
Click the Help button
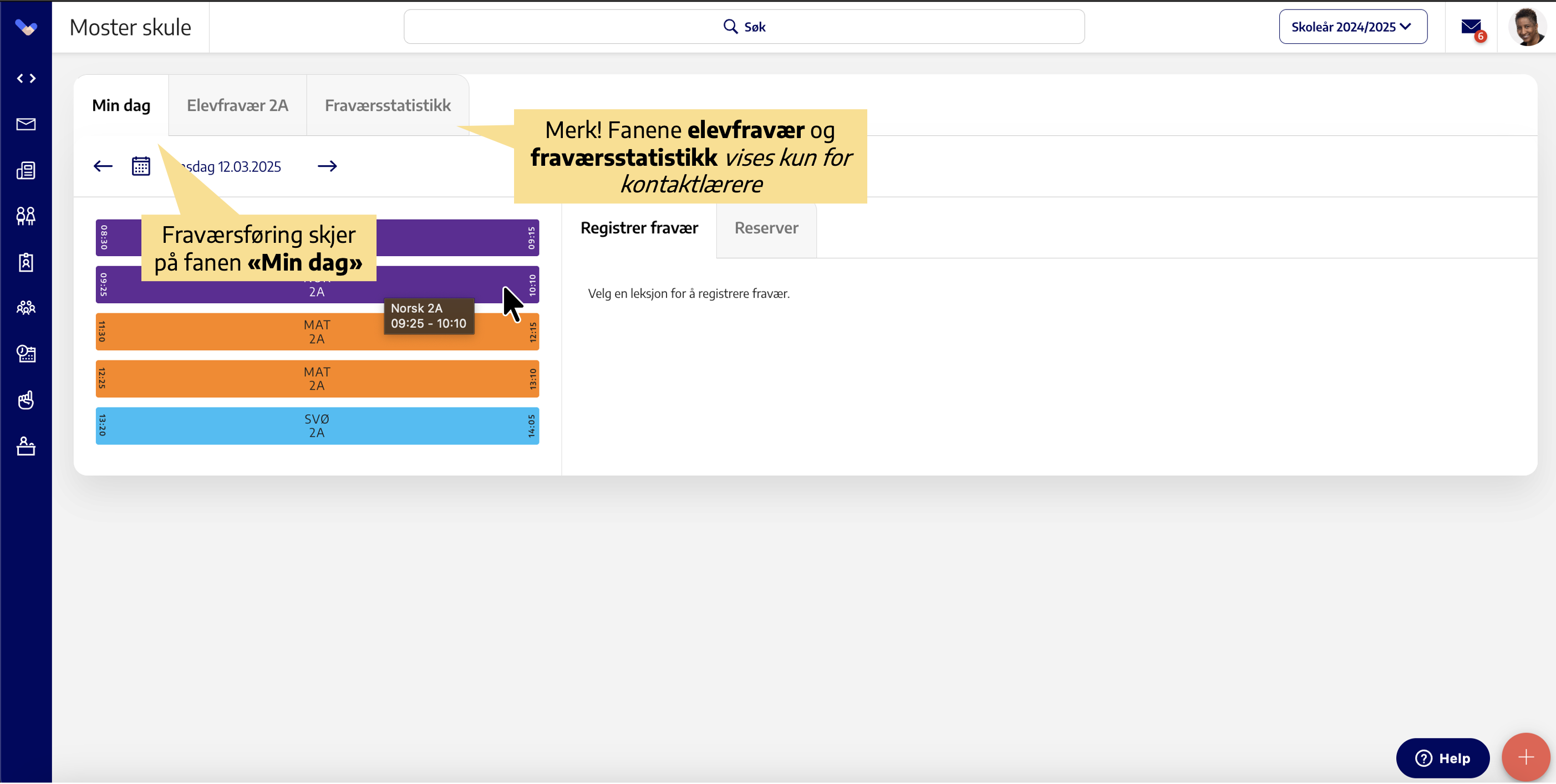click(x=1442, y=758)
